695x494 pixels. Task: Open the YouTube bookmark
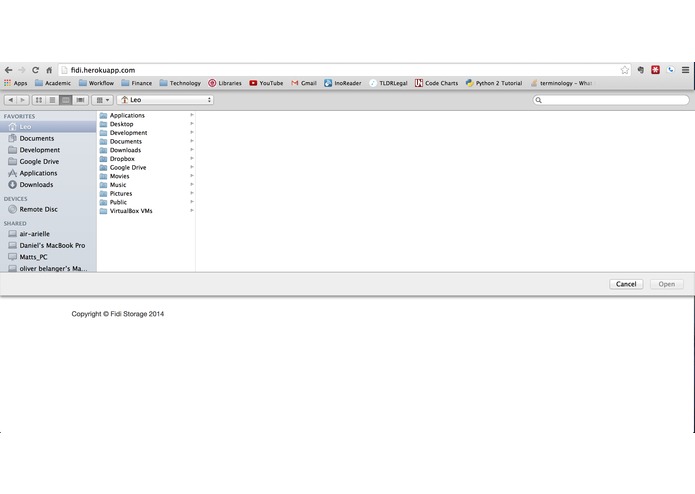(266, 83)
